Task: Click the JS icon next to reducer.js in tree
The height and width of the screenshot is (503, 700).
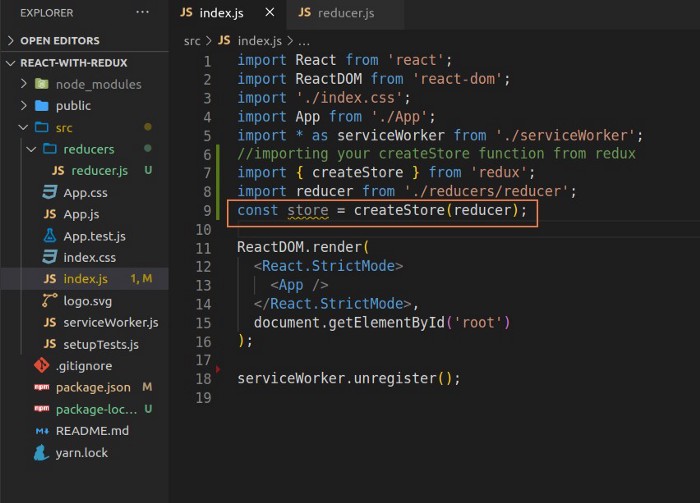Action: [59, 171]
